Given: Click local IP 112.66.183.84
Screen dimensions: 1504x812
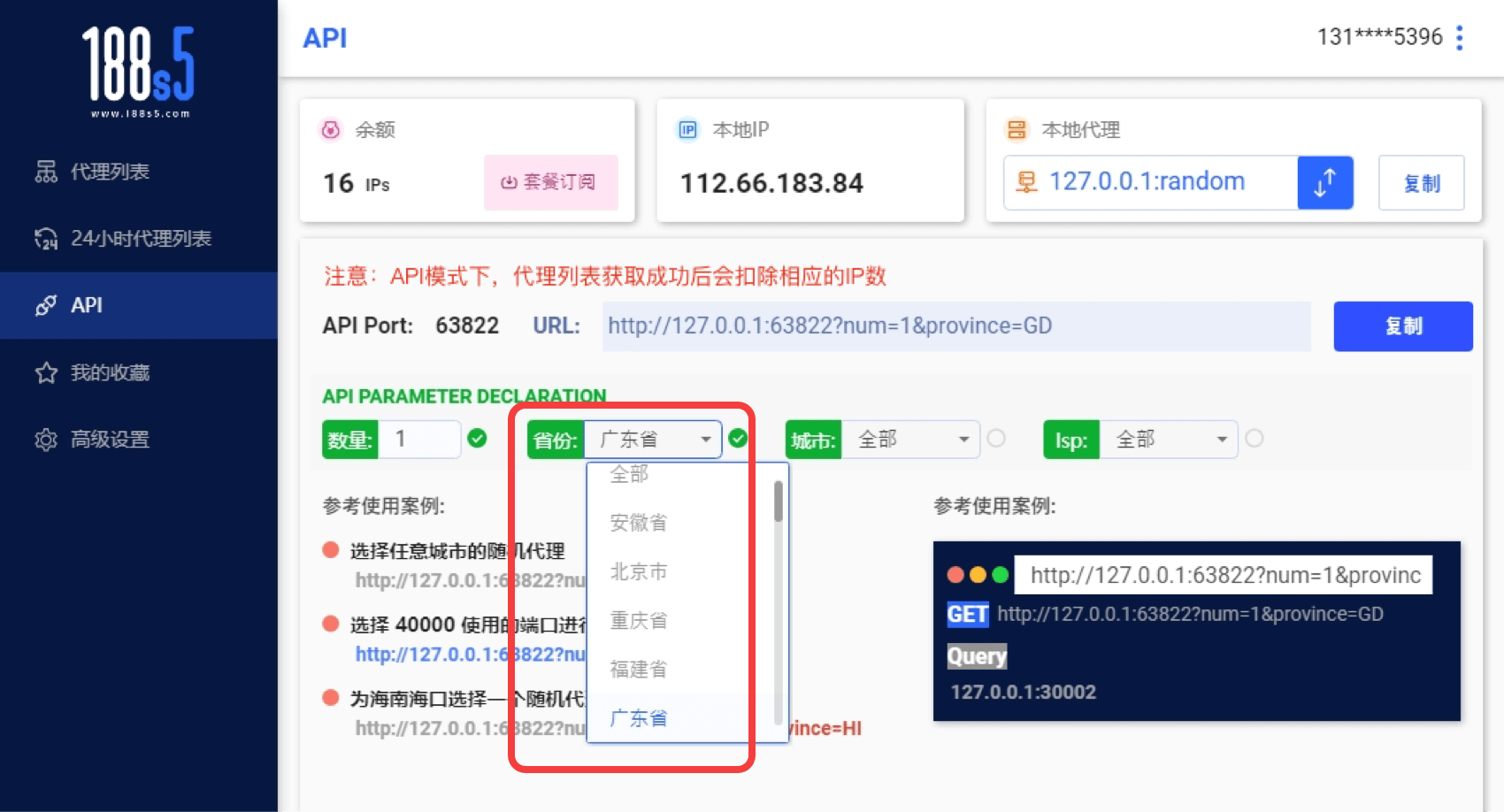Looking at the screenshot, I should [x=771, y=183].
